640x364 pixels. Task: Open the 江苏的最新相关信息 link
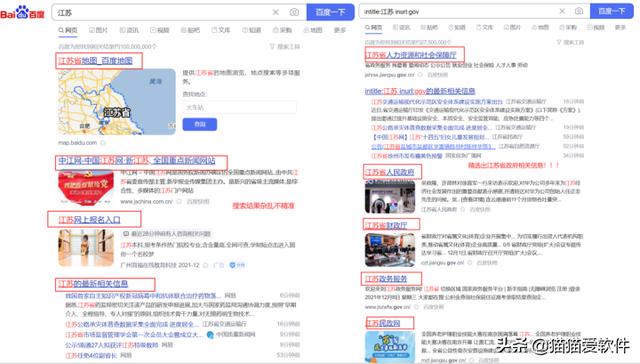93,284
